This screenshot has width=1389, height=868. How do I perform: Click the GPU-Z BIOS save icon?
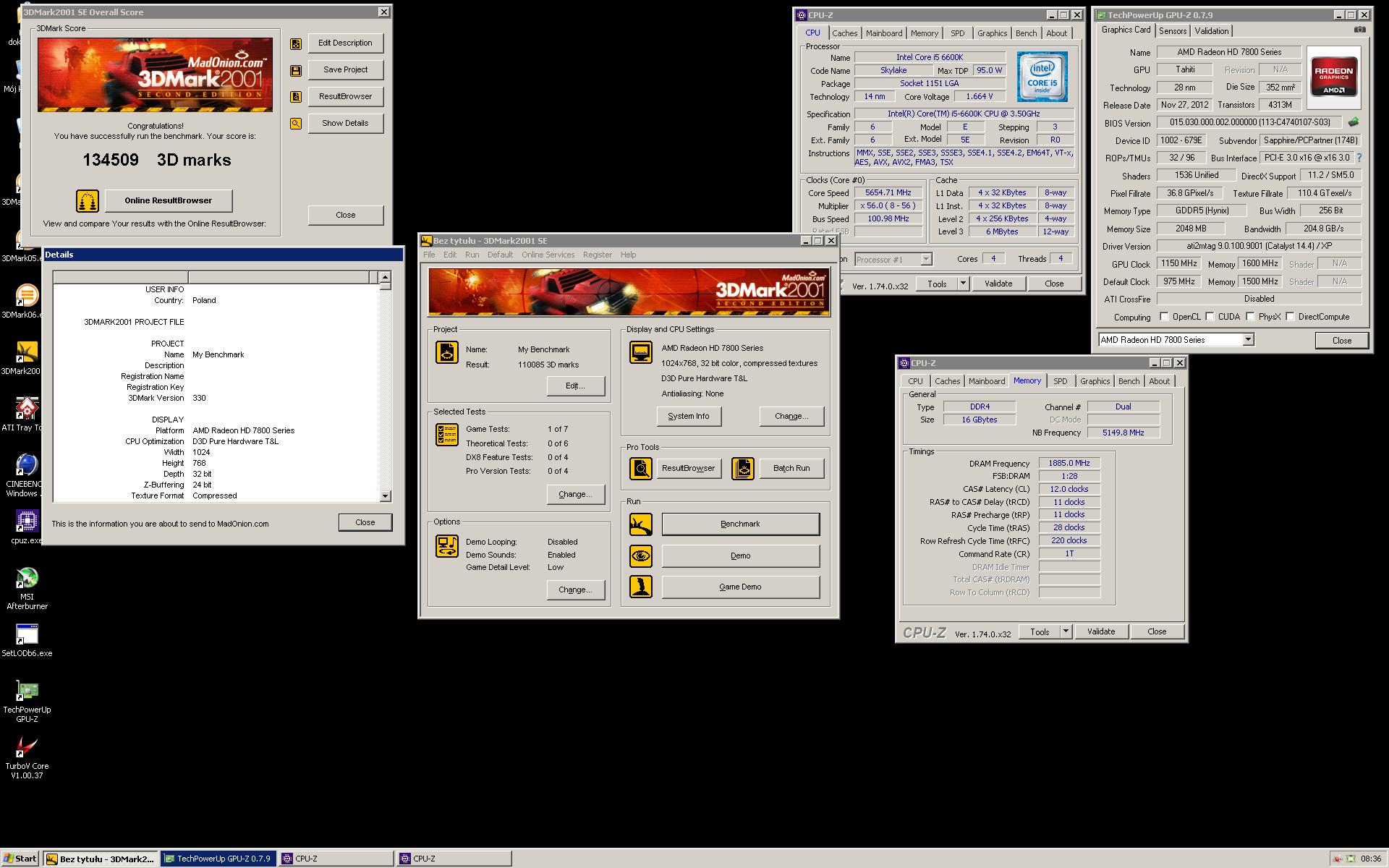pos(1354,123)
